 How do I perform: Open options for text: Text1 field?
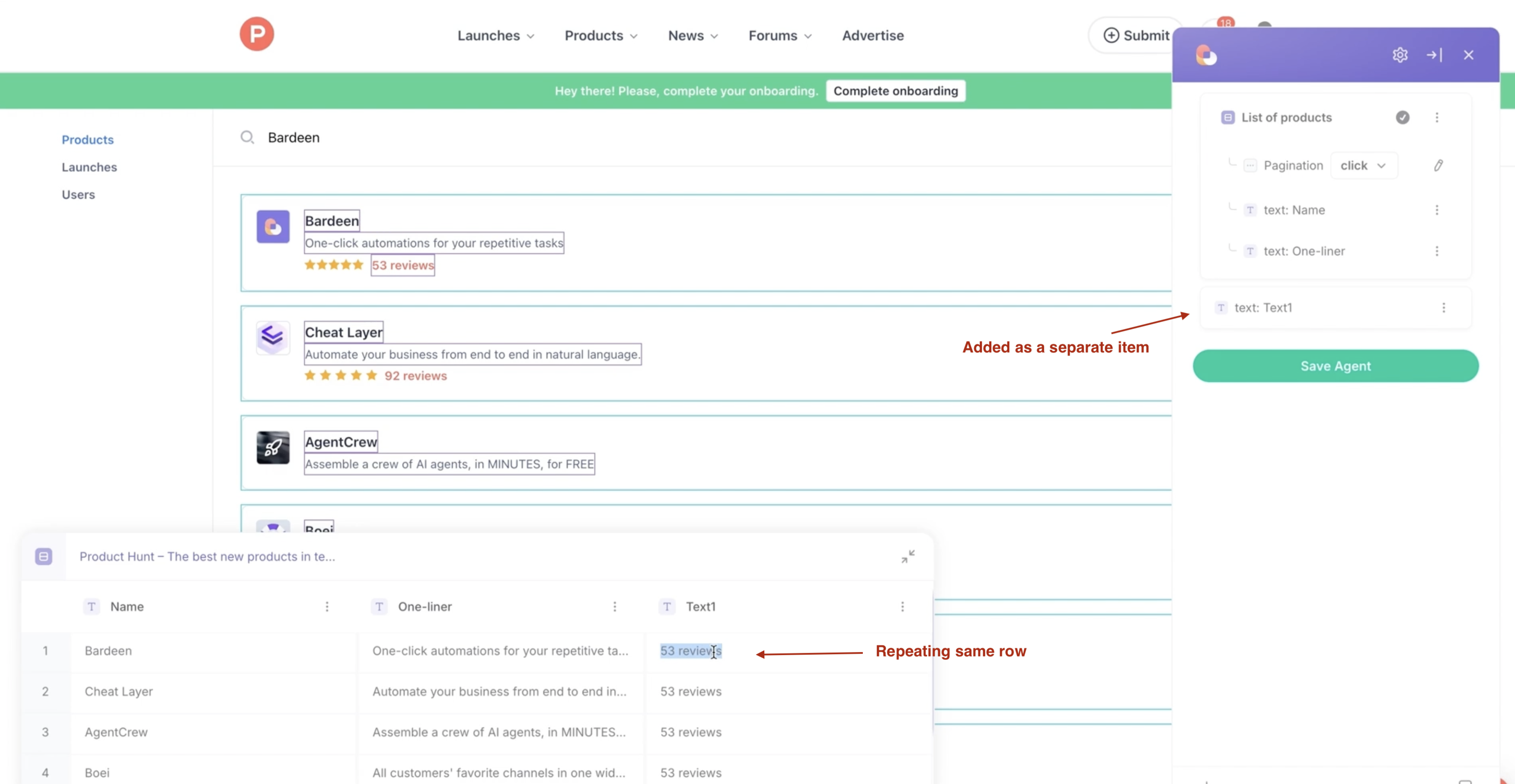click(x=1443, y=308)
